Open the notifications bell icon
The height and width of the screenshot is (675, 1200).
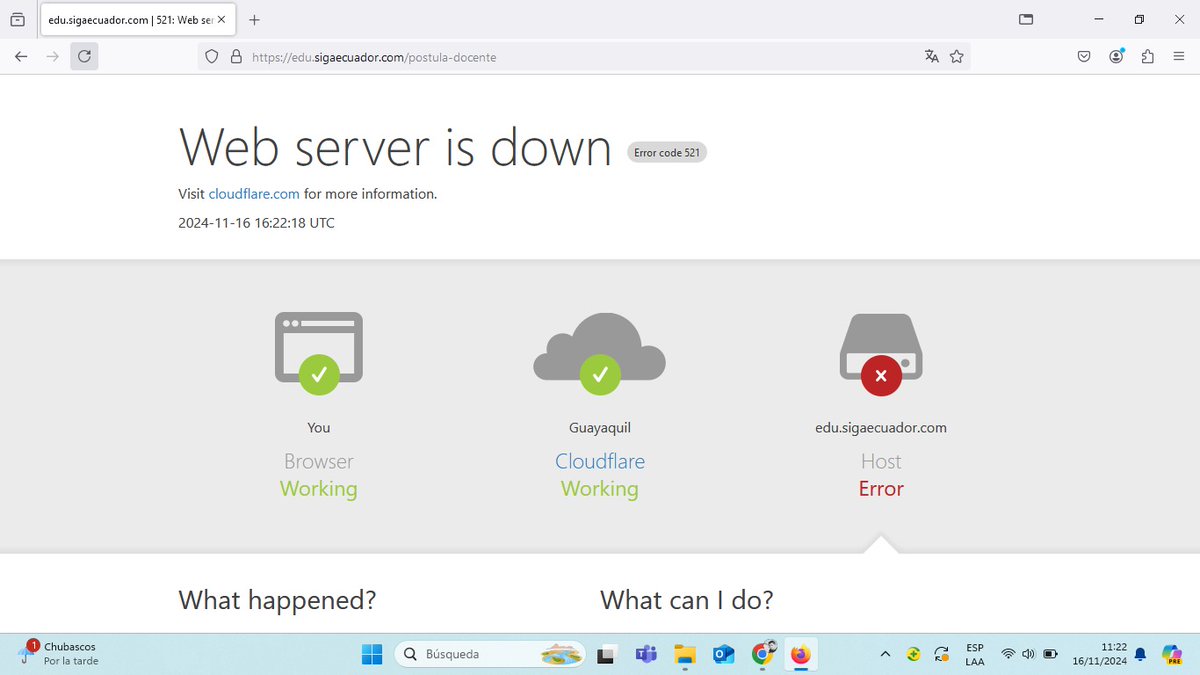point(1140,654)
